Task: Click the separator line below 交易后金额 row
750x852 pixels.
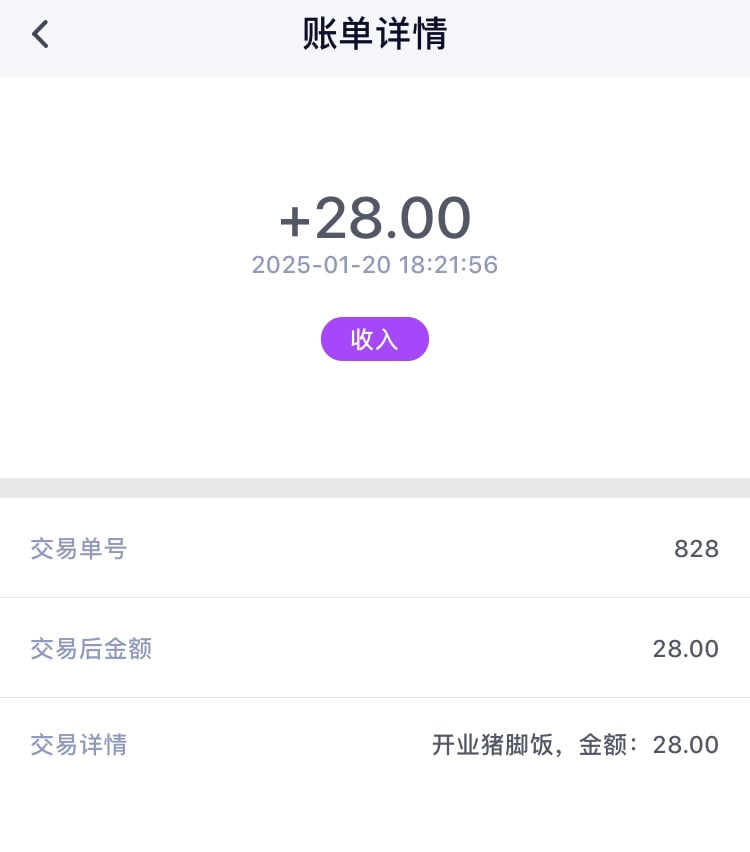Action: 374,698
